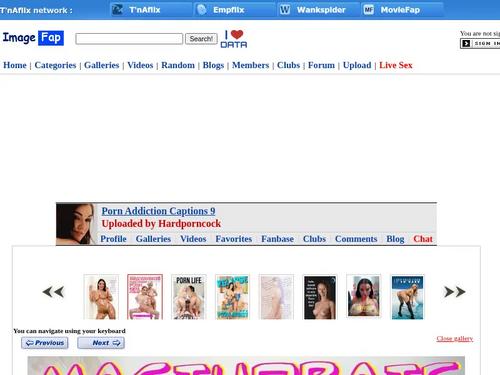The height and width of the screenshot is (375, 500).
Task: Click the Search! button
Action: tap(201, 39)
